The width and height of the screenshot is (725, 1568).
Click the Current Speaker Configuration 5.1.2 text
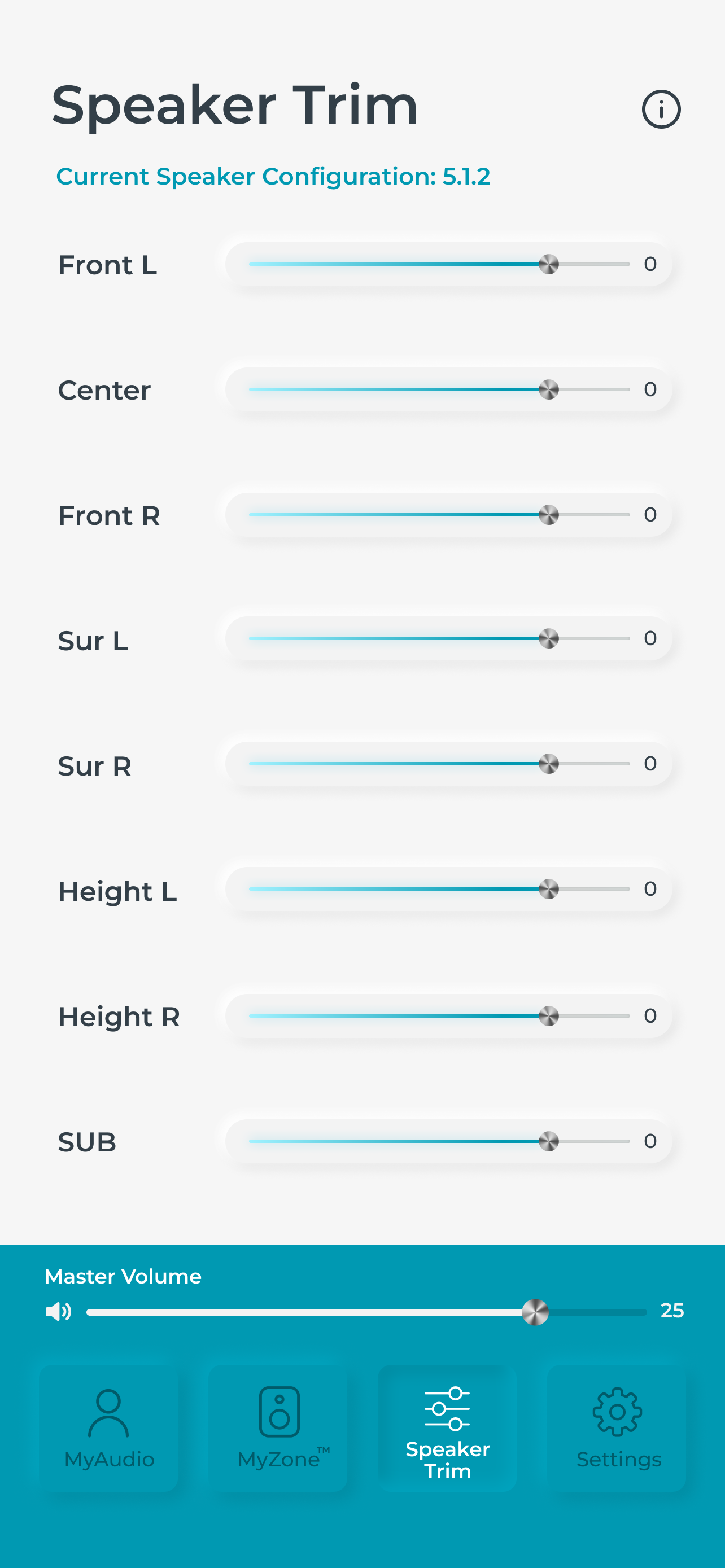[273, 177]
